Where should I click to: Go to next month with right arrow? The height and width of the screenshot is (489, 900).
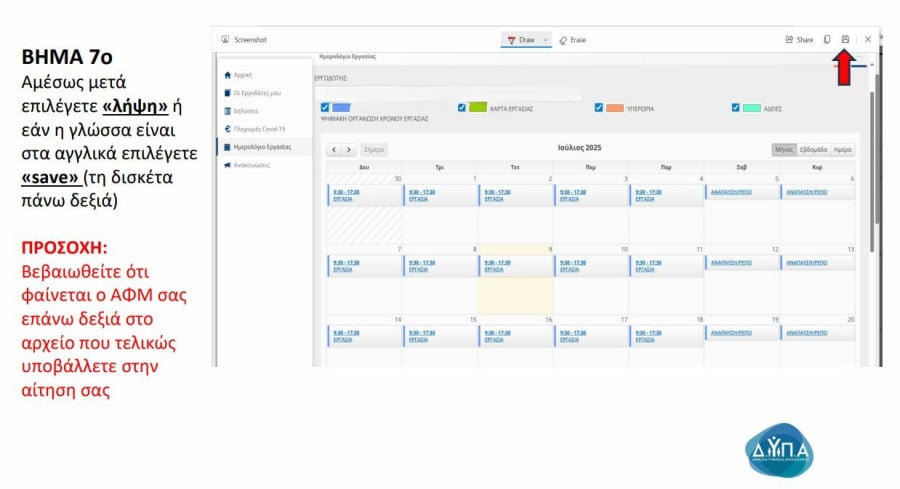point(349,149)
